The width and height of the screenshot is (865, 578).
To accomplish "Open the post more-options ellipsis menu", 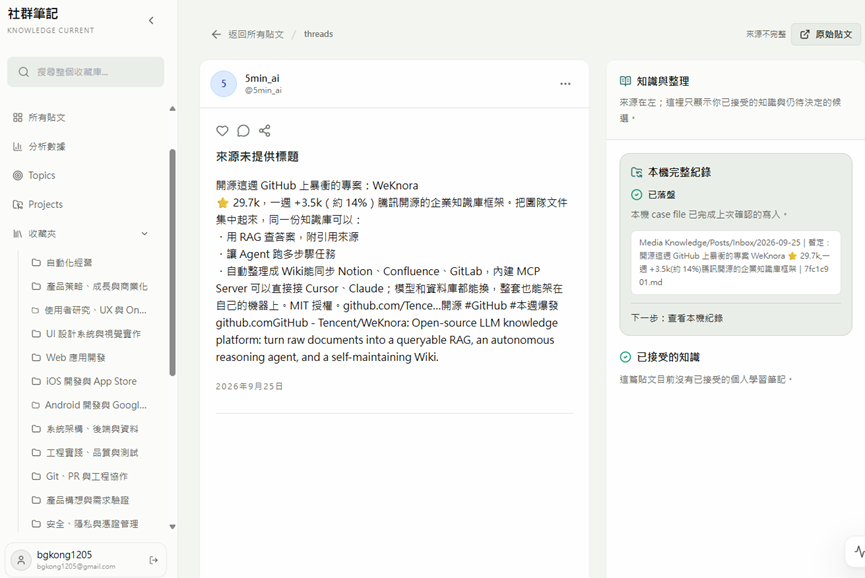I will [565, 84].
